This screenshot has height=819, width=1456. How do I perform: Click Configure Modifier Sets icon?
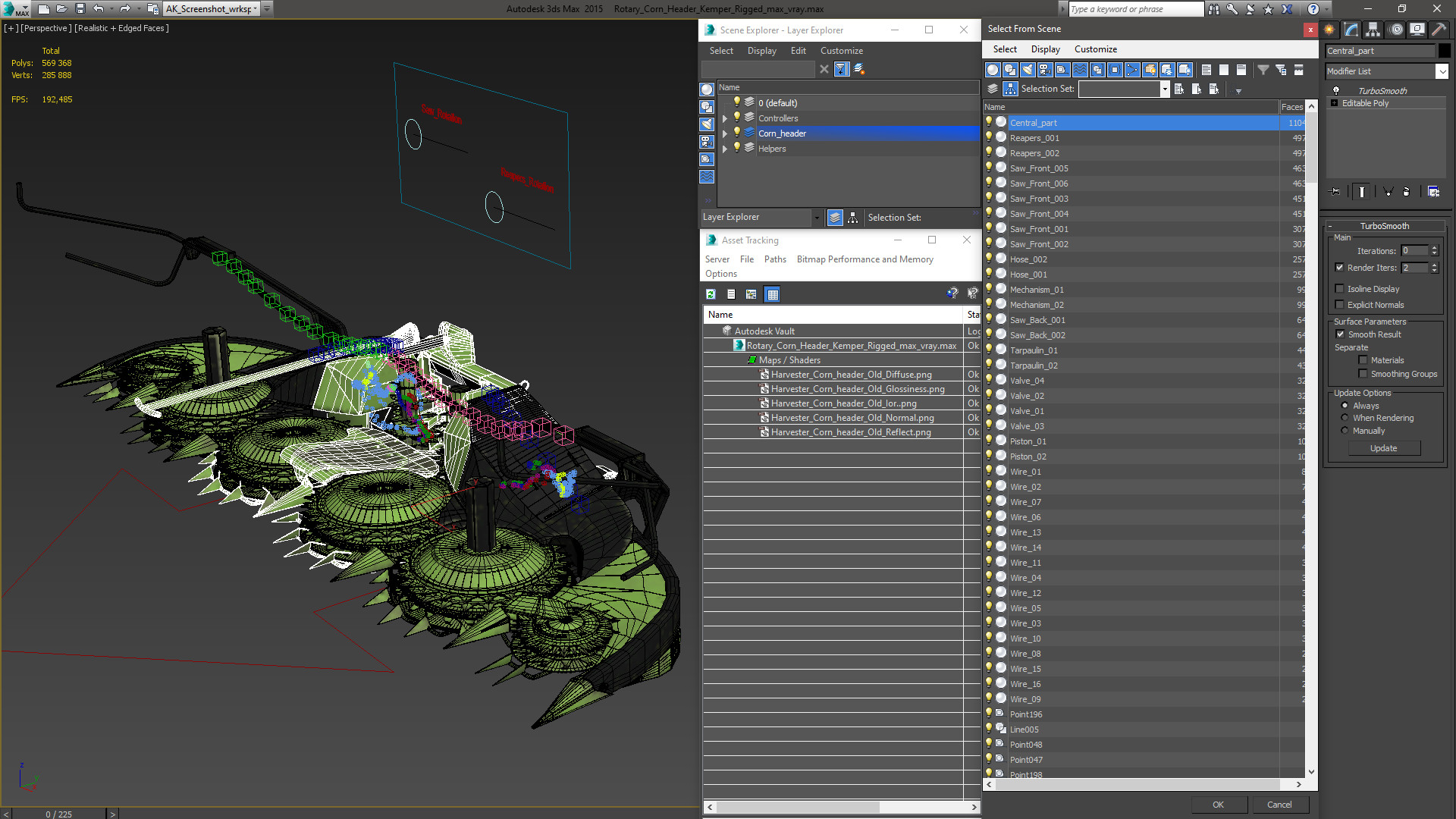tap(1433, 192)
